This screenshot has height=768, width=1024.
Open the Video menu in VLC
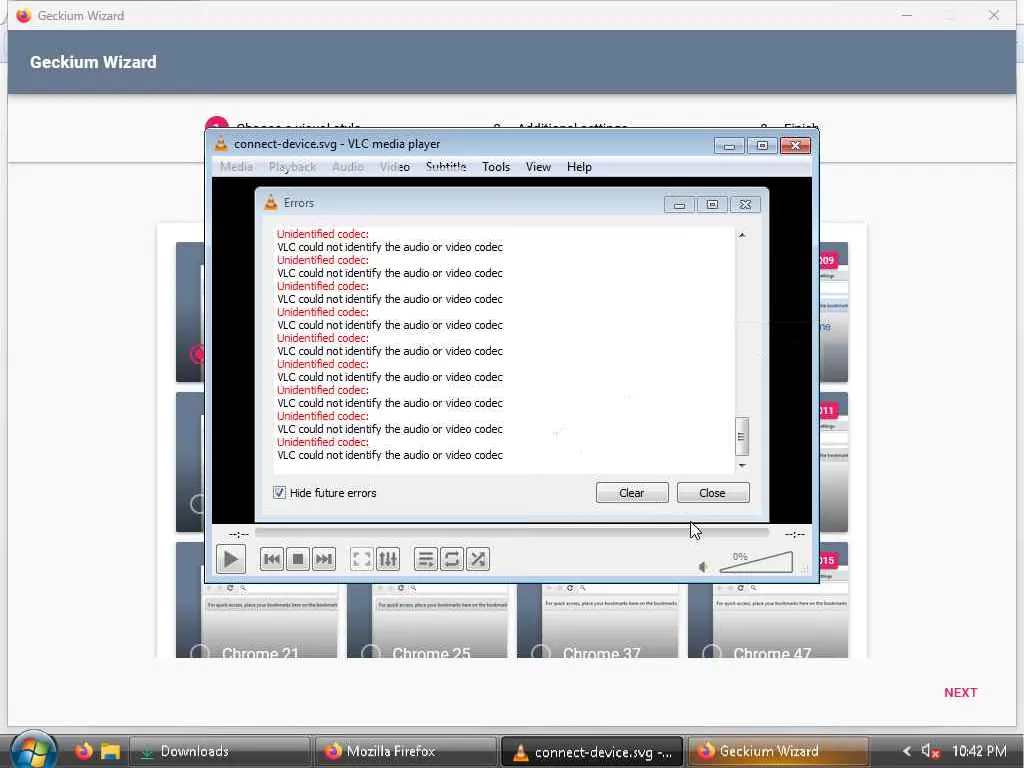[395, 167]
